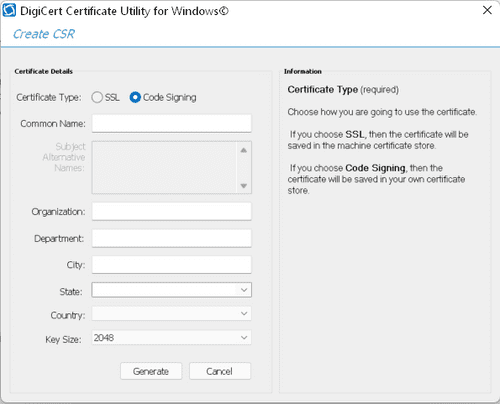The width and height of the screenshot is (500, 404).
Task: Expand the Key Size 2048 dropdown
Action: [x=244, y=338]
